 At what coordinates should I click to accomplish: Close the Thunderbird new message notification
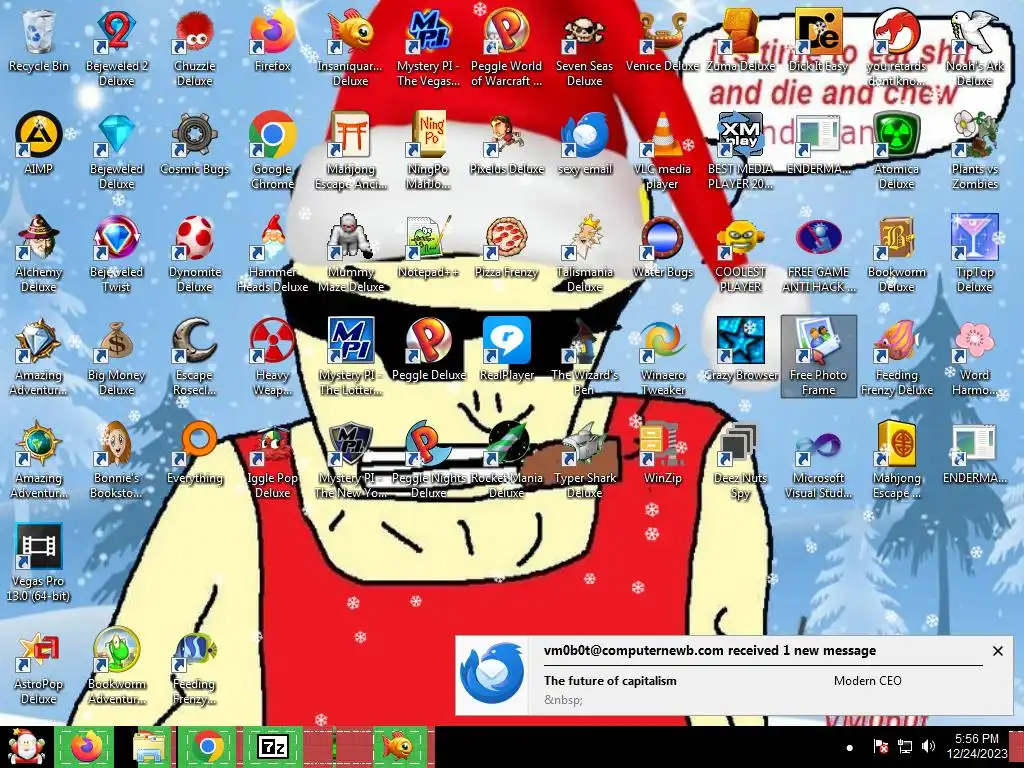point(997,651)
